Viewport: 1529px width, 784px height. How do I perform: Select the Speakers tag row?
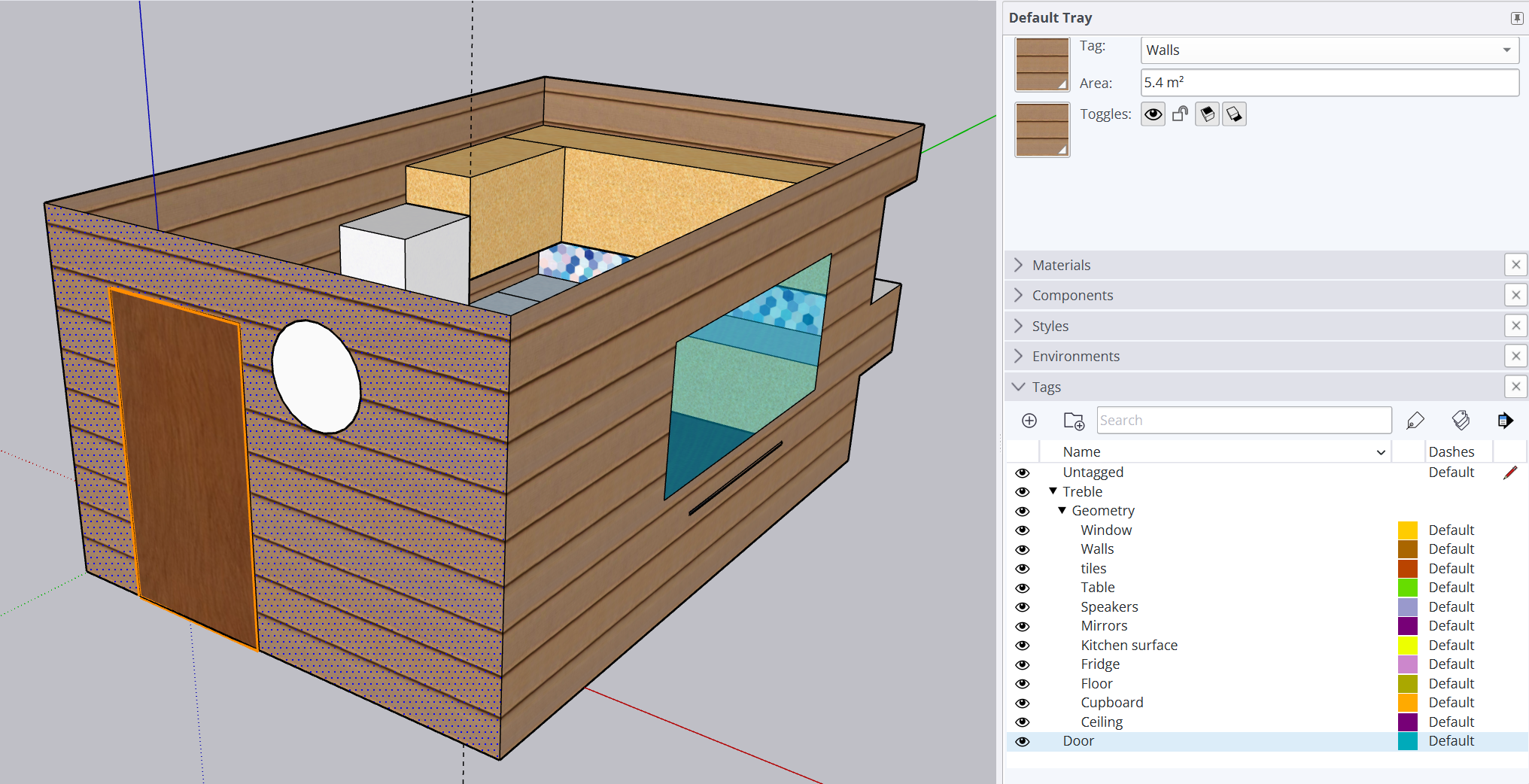click(1267, 607)
